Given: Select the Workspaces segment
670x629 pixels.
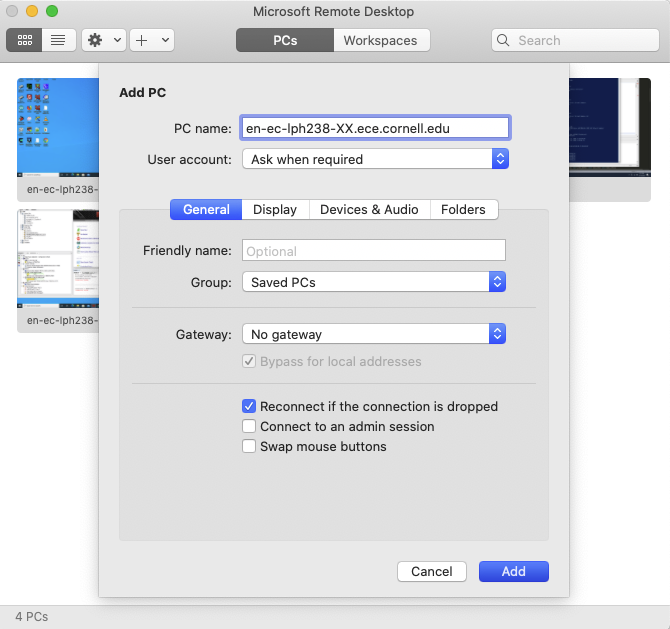Looking at the screenshot, I should (380, 40).
